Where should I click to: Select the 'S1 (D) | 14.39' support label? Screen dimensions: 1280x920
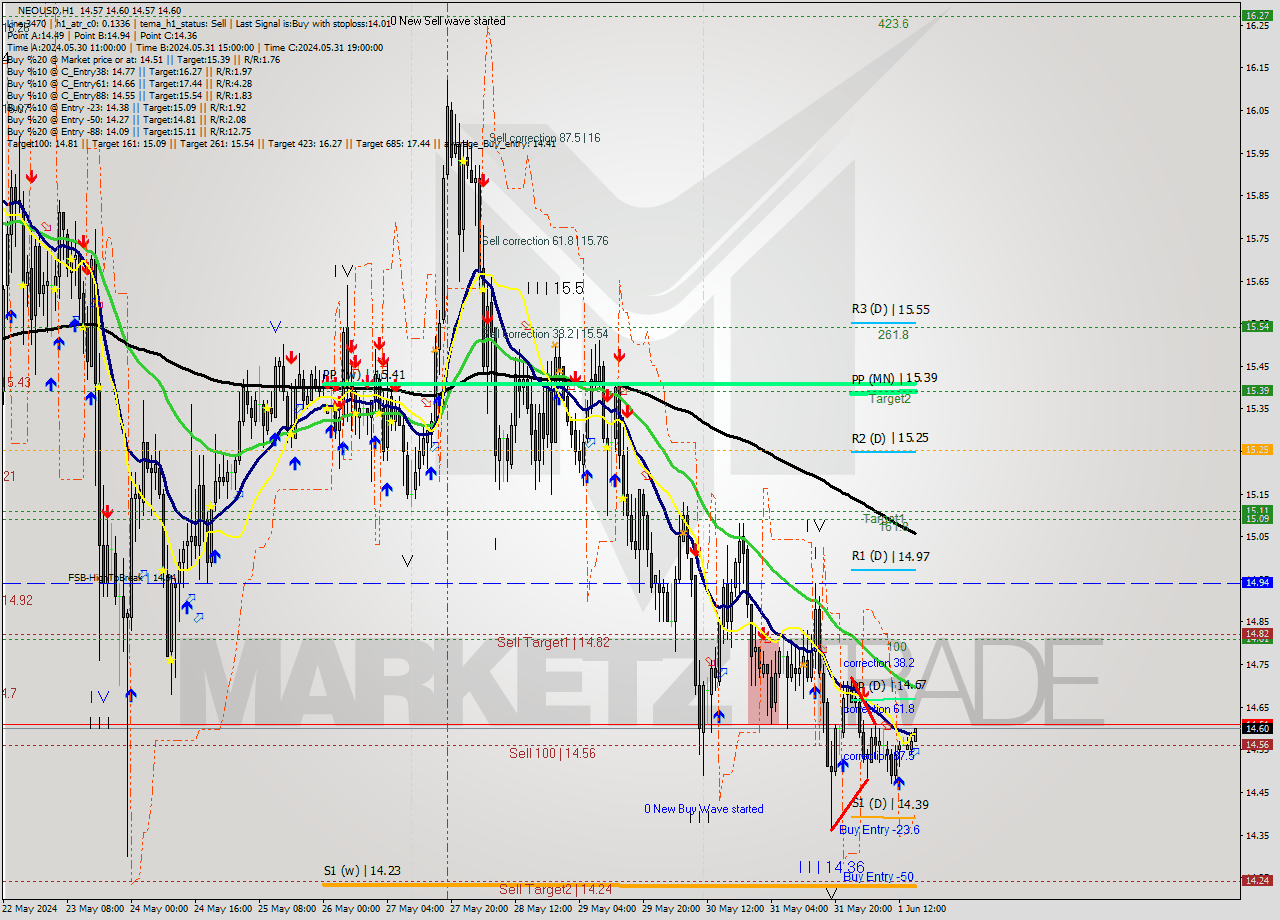pyautogui.click(x=890, y=804)
